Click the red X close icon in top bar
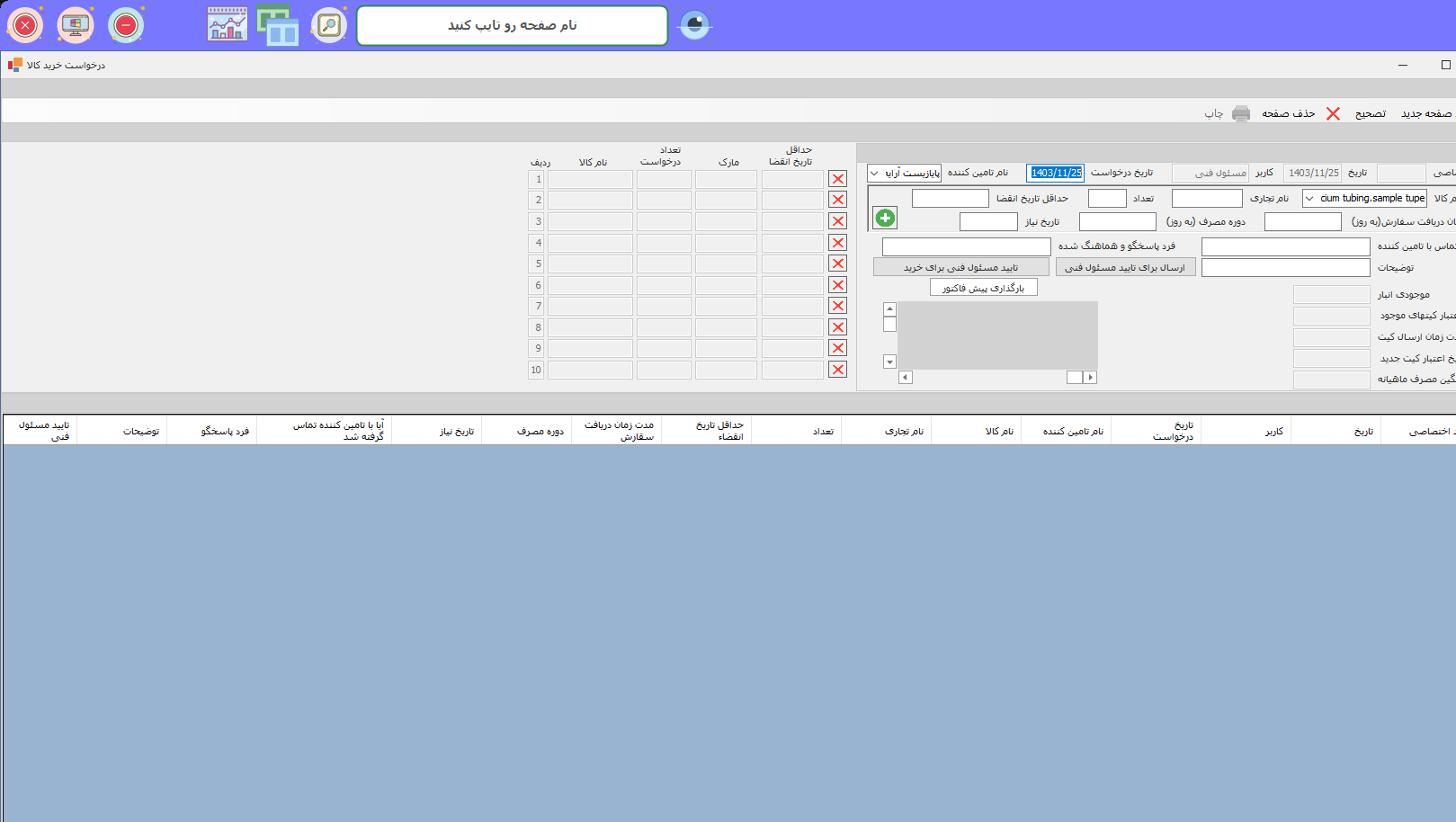 (25, 25)
